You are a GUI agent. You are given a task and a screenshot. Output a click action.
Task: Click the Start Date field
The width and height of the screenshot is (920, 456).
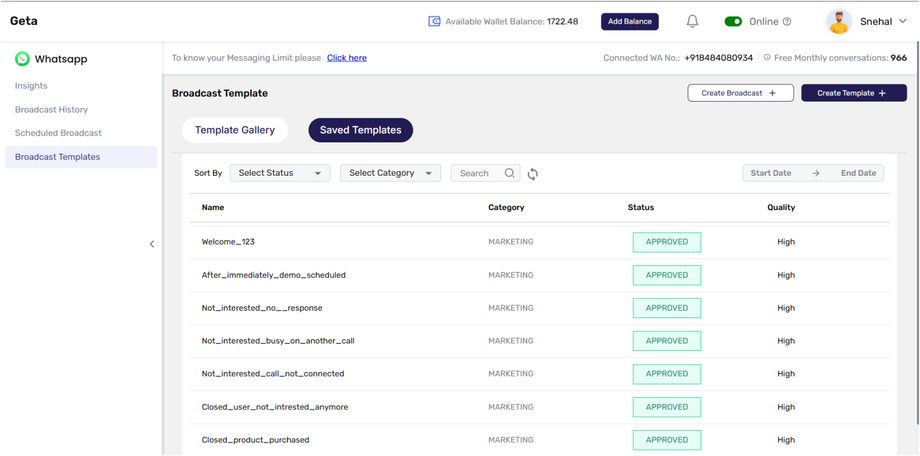771,173
